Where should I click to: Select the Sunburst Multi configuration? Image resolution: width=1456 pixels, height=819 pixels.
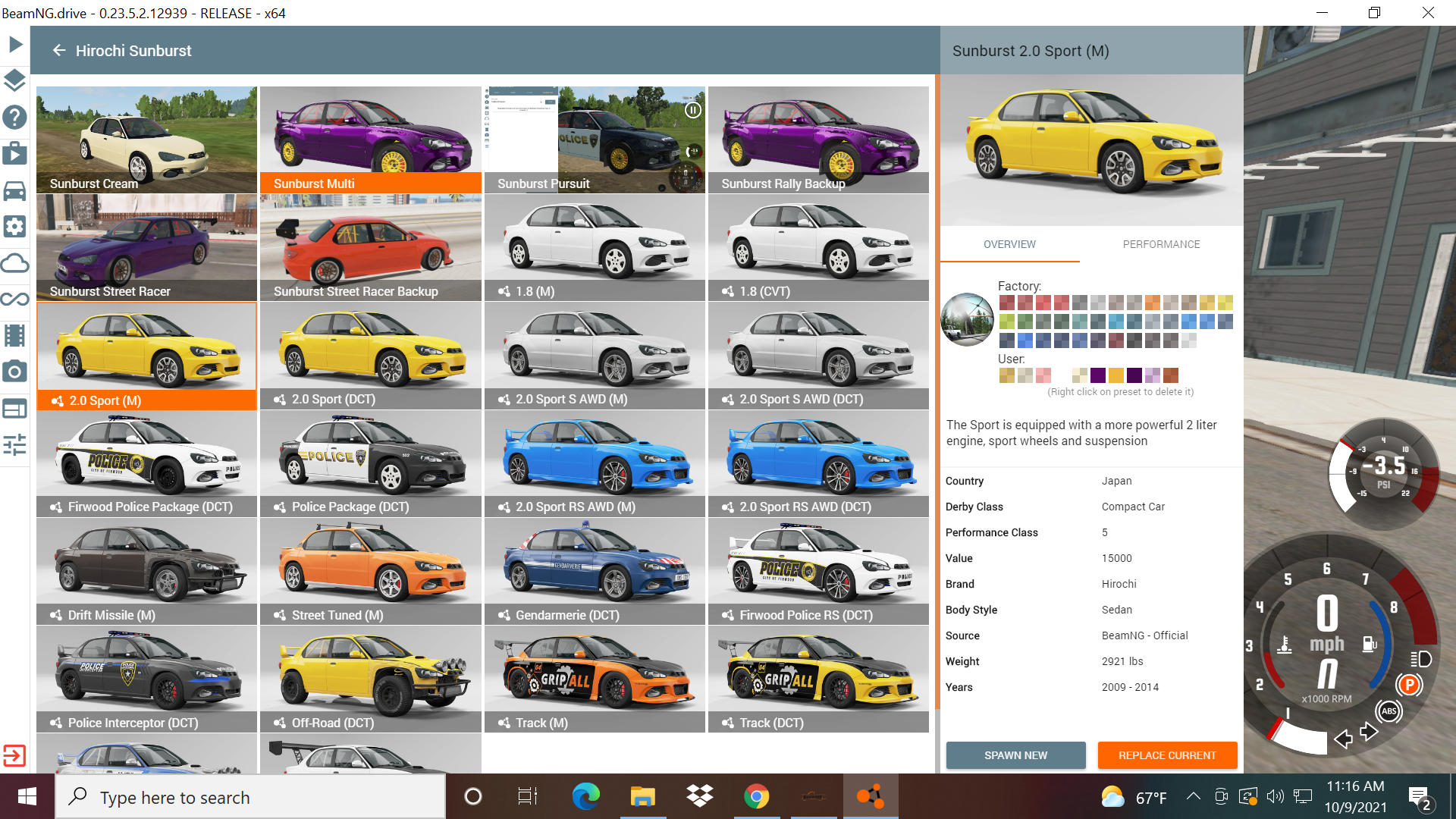click(371, 140)
